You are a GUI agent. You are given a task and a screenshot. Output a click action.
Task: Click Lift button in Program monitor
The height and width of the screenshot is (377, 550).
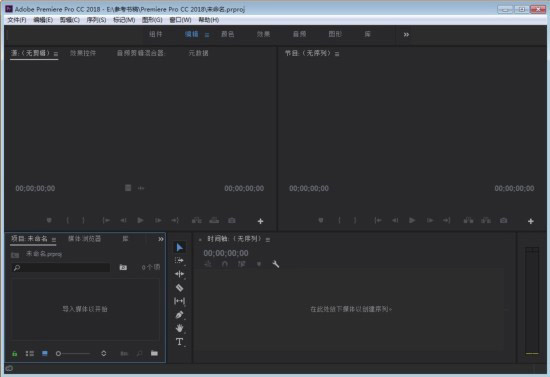(x=469, y=221)
